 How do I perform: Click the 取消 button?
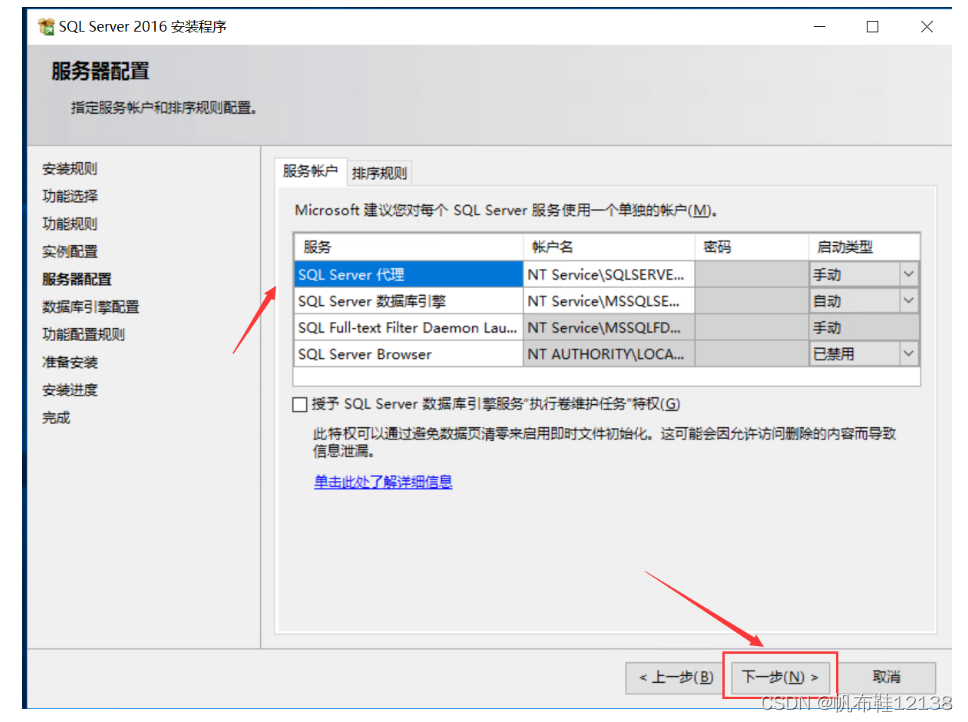coord(889,676)
